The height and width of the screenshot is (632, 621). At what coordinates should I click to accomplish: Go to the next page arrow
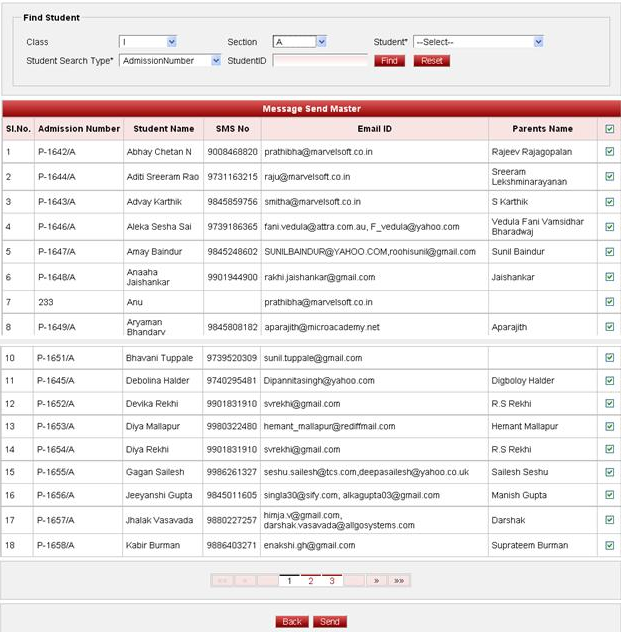pos(376,580)
